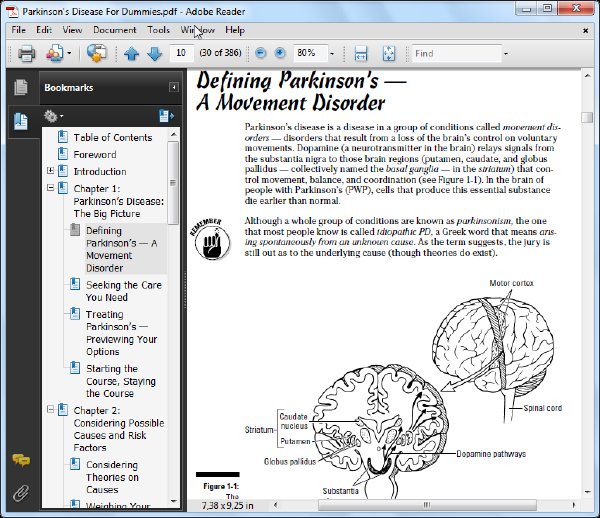Click the bookmarks list scrollbar thumb
The image size is (600, 518).
click(x=173, y=183)
